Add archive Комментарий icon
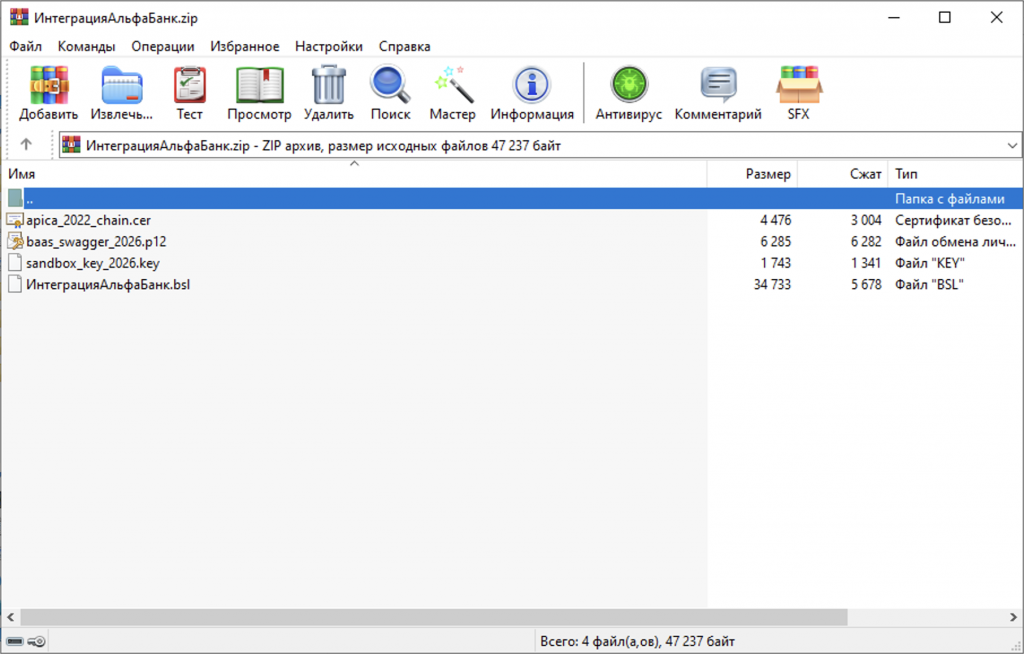Viewport: 1024px width, 654px height. [718, 85]
